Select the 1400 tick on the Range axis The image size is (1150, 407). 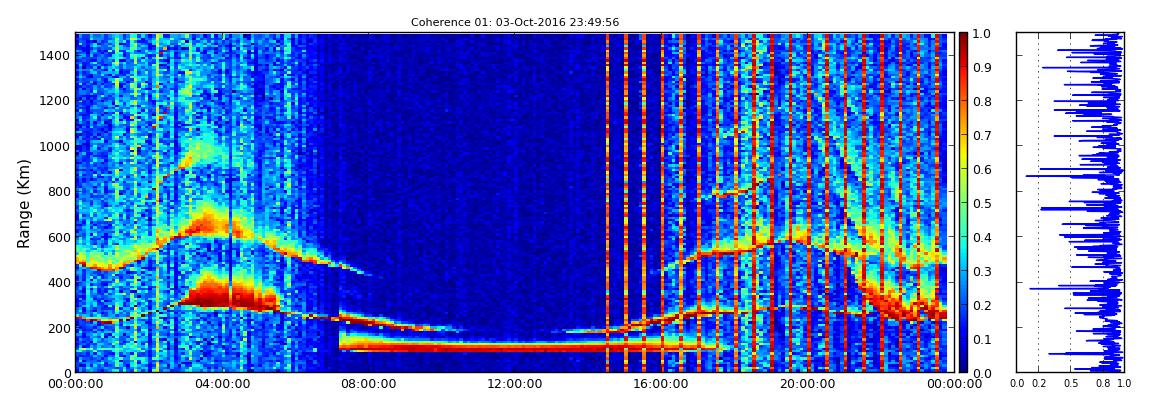pyautogui.click(x=54, y=56)
